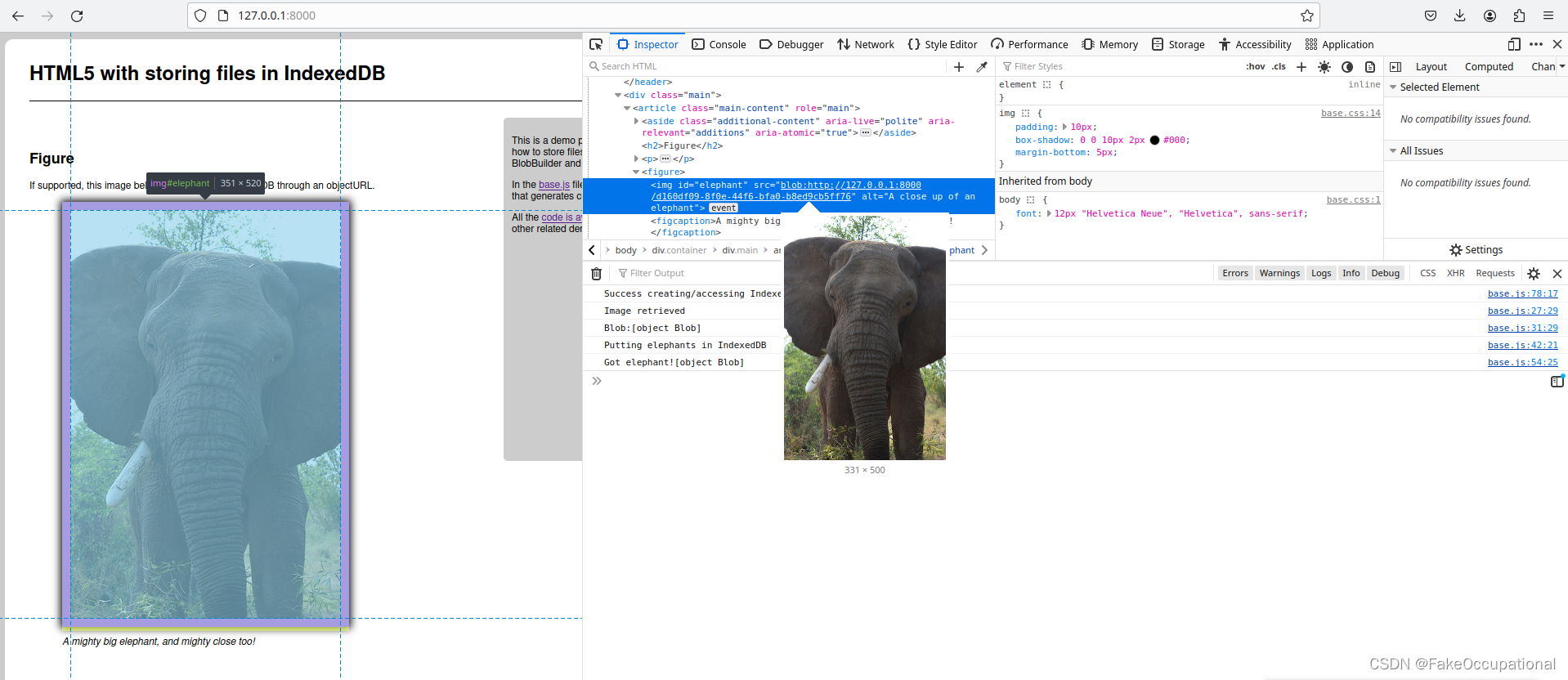Toggle the Debug console filter

click(1385, 273)
